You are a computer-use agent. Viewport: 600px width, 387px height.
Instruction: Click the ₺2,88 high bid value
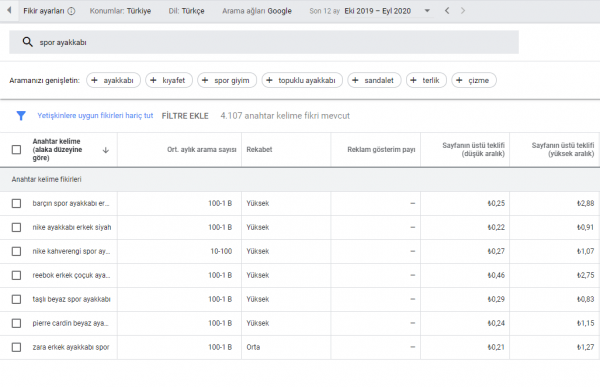tap(585, 203)
